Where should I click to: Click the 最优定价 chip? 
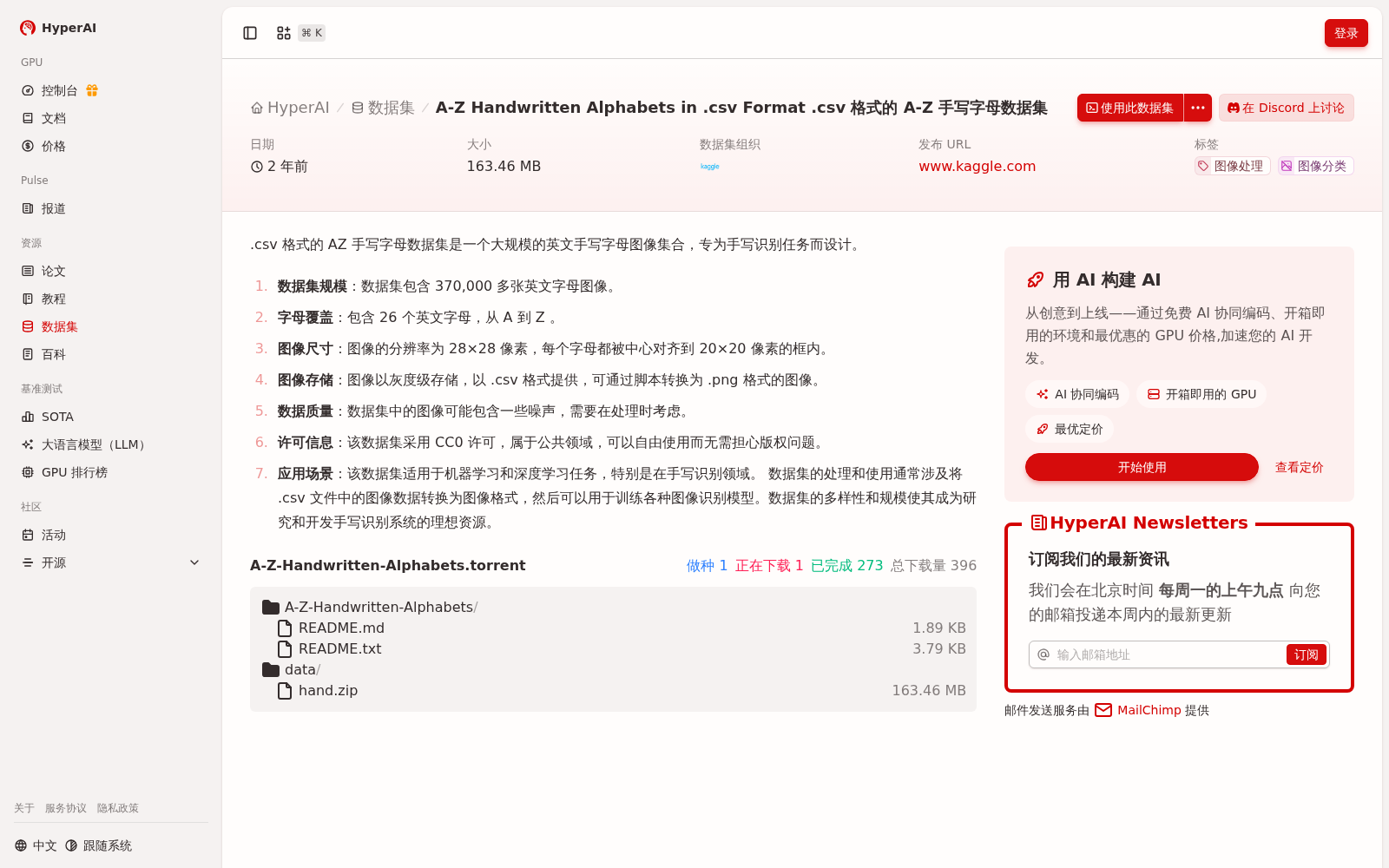1070,429
